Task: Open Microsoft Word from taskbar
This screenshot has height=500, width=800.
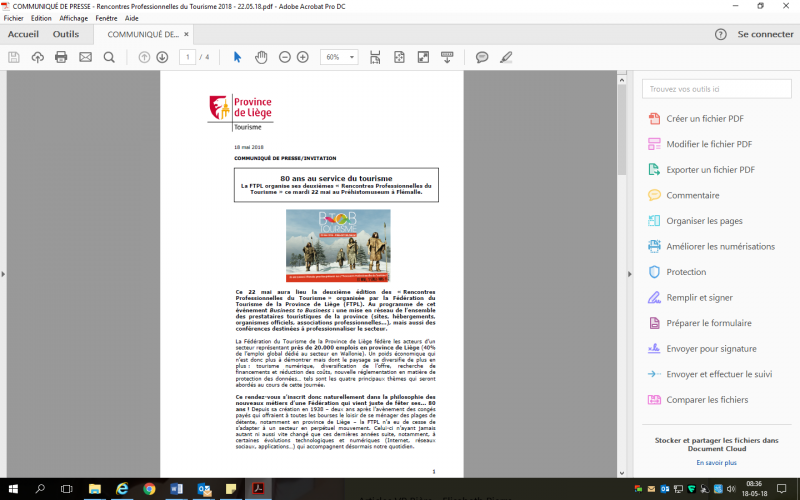Action: (x=177, y=489)
